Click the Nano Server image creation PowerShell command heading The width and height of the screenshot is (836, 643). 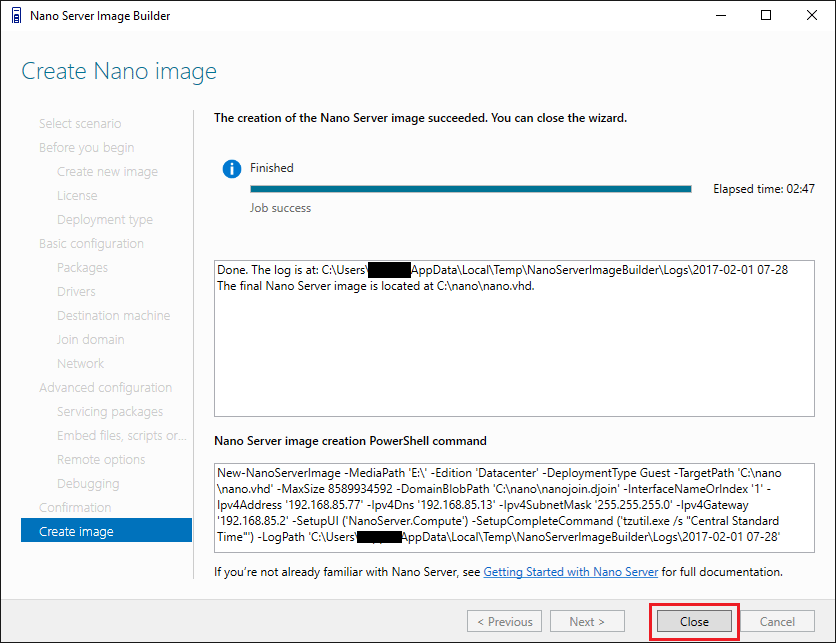pyautogui.click(x=350, y=441)
